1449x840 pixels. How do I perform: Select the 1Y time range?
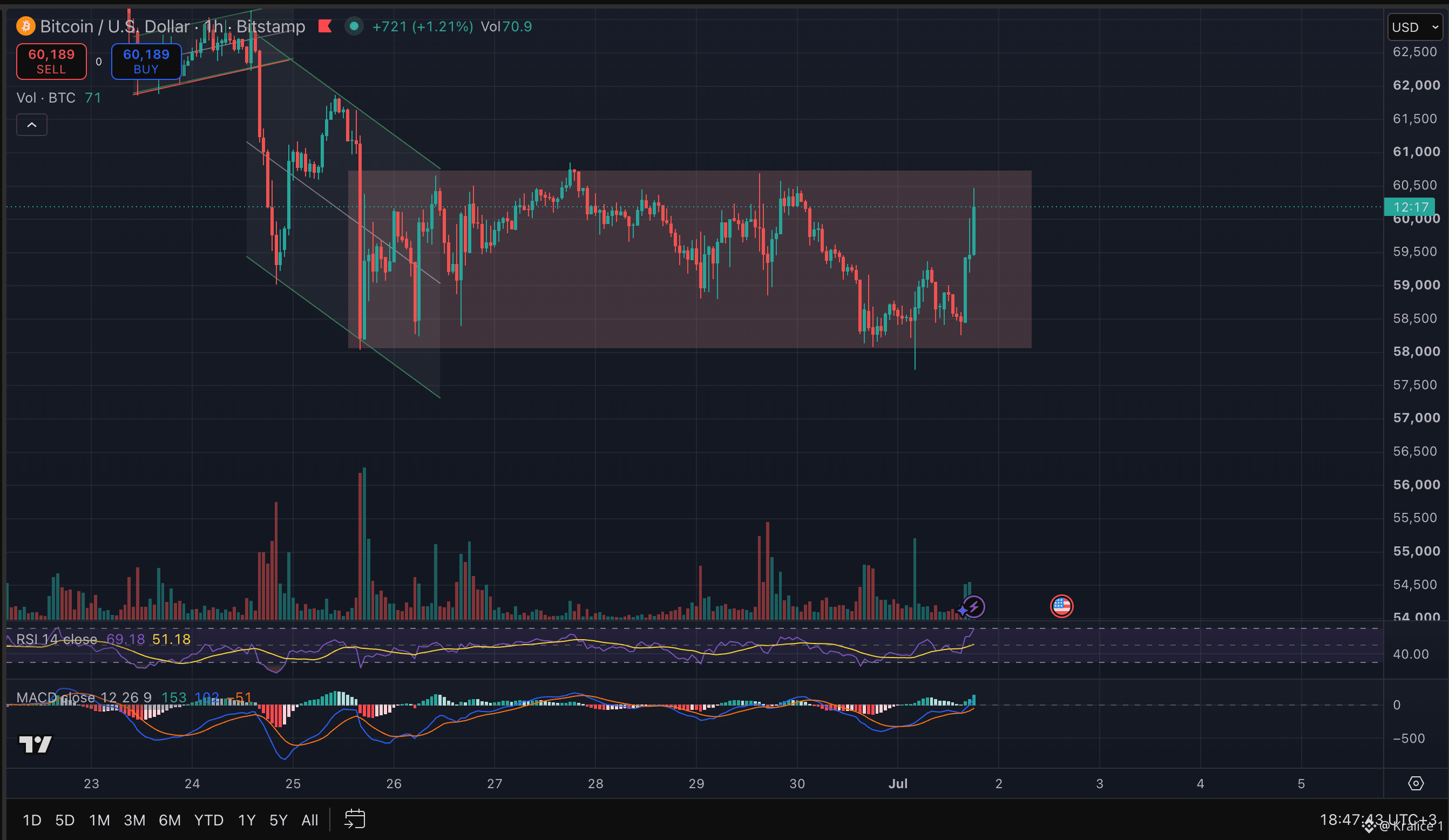(247, 820)
